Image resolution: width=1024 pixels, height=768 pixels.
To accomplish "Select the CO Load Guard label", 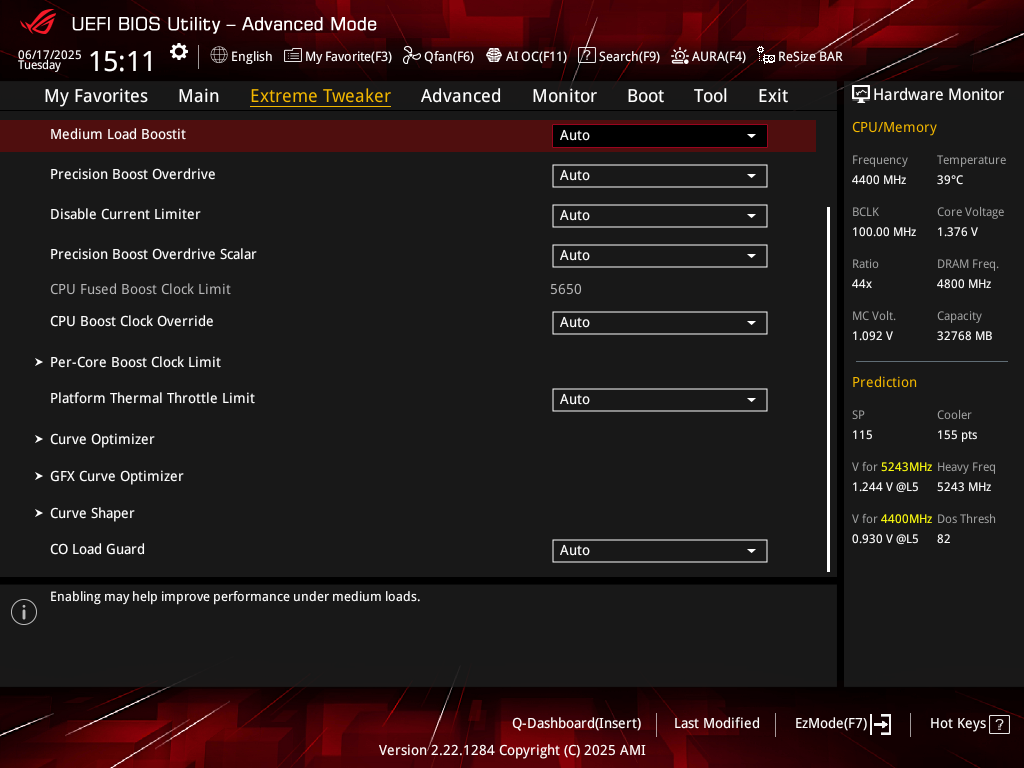I will pyautogui.click(x=97, y=549).
